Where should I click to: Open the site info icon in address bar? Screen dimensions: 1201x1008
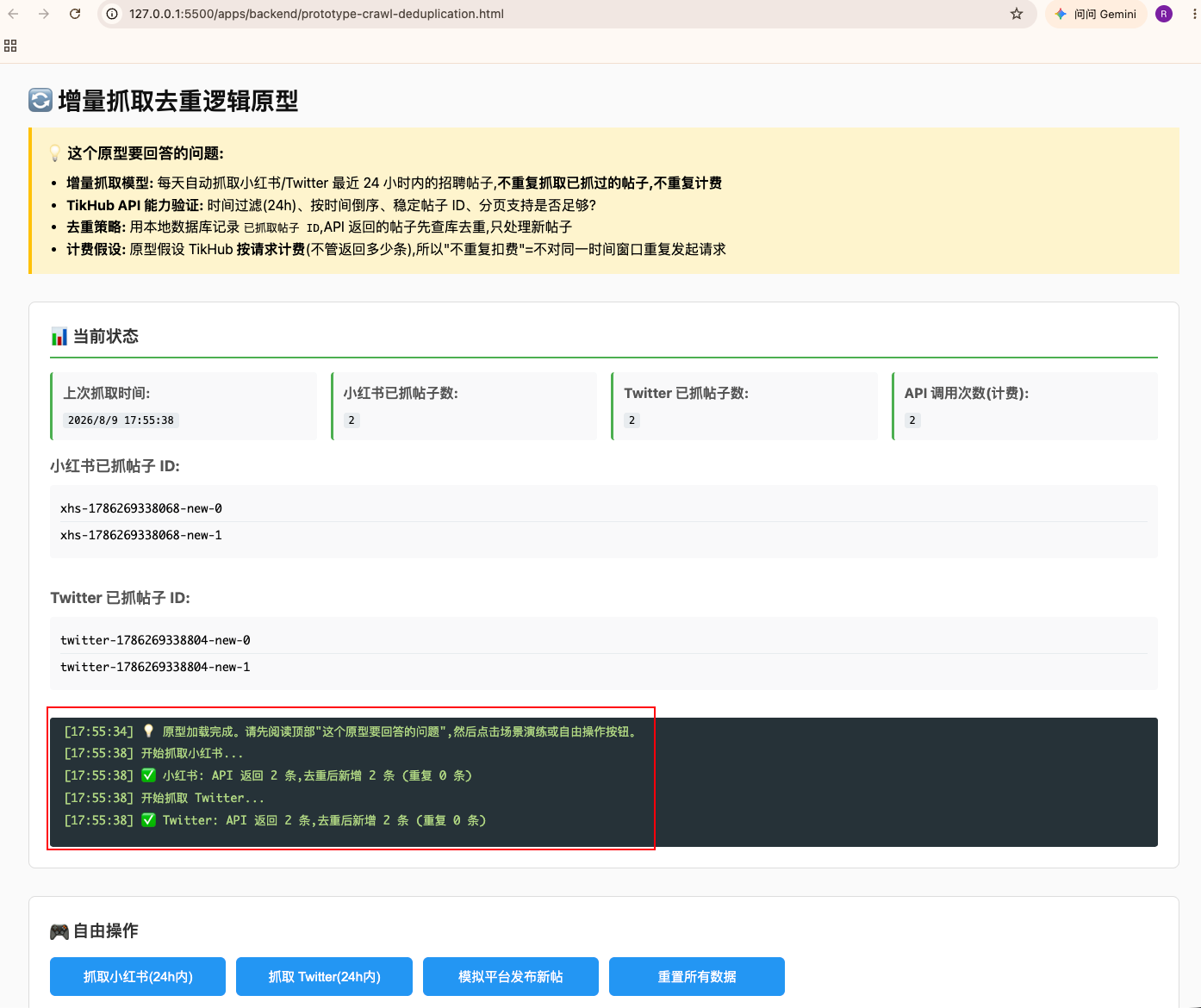coord(112,14)
